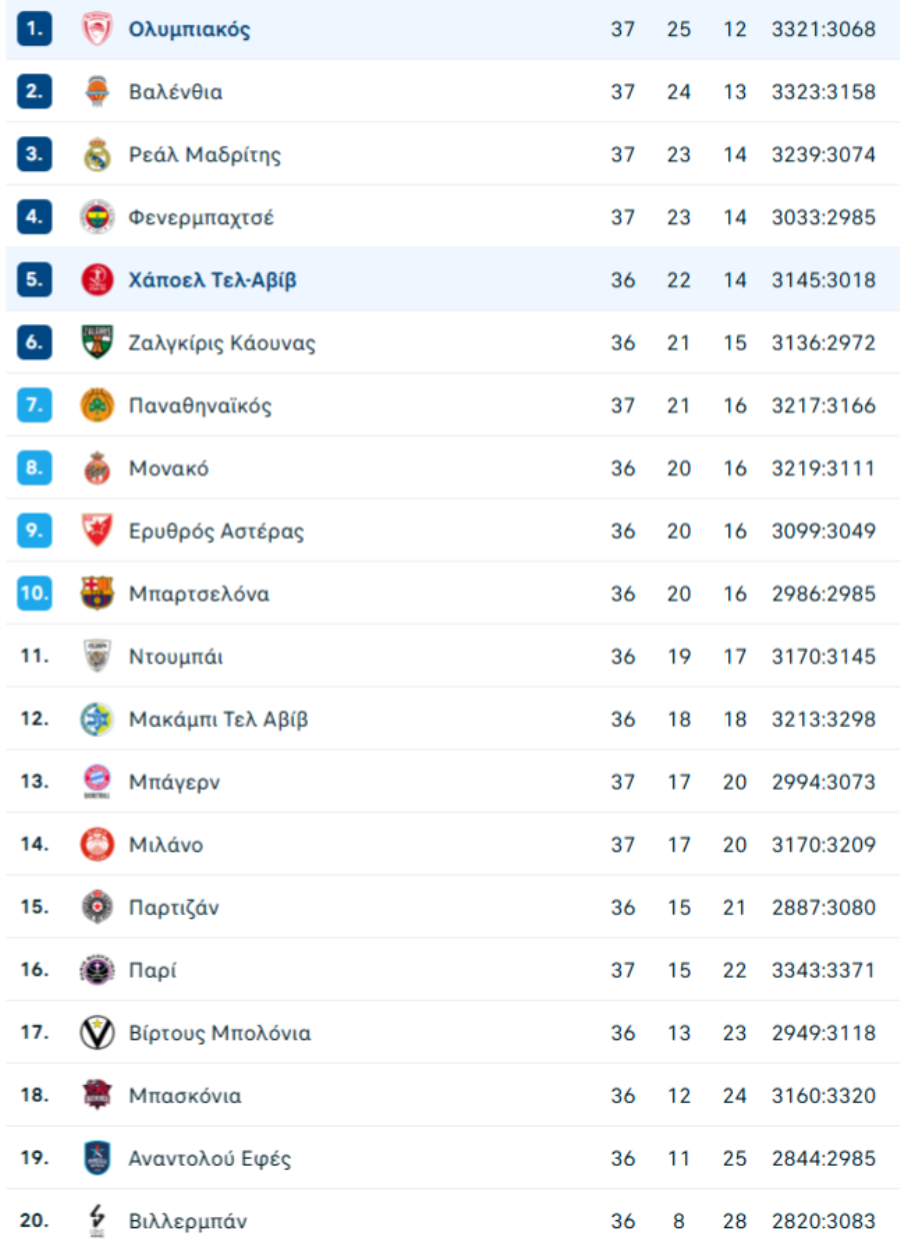The image size is (900, 1248).
Task: Click the Panathinaikos clover logo
Action: click(97, 406)
